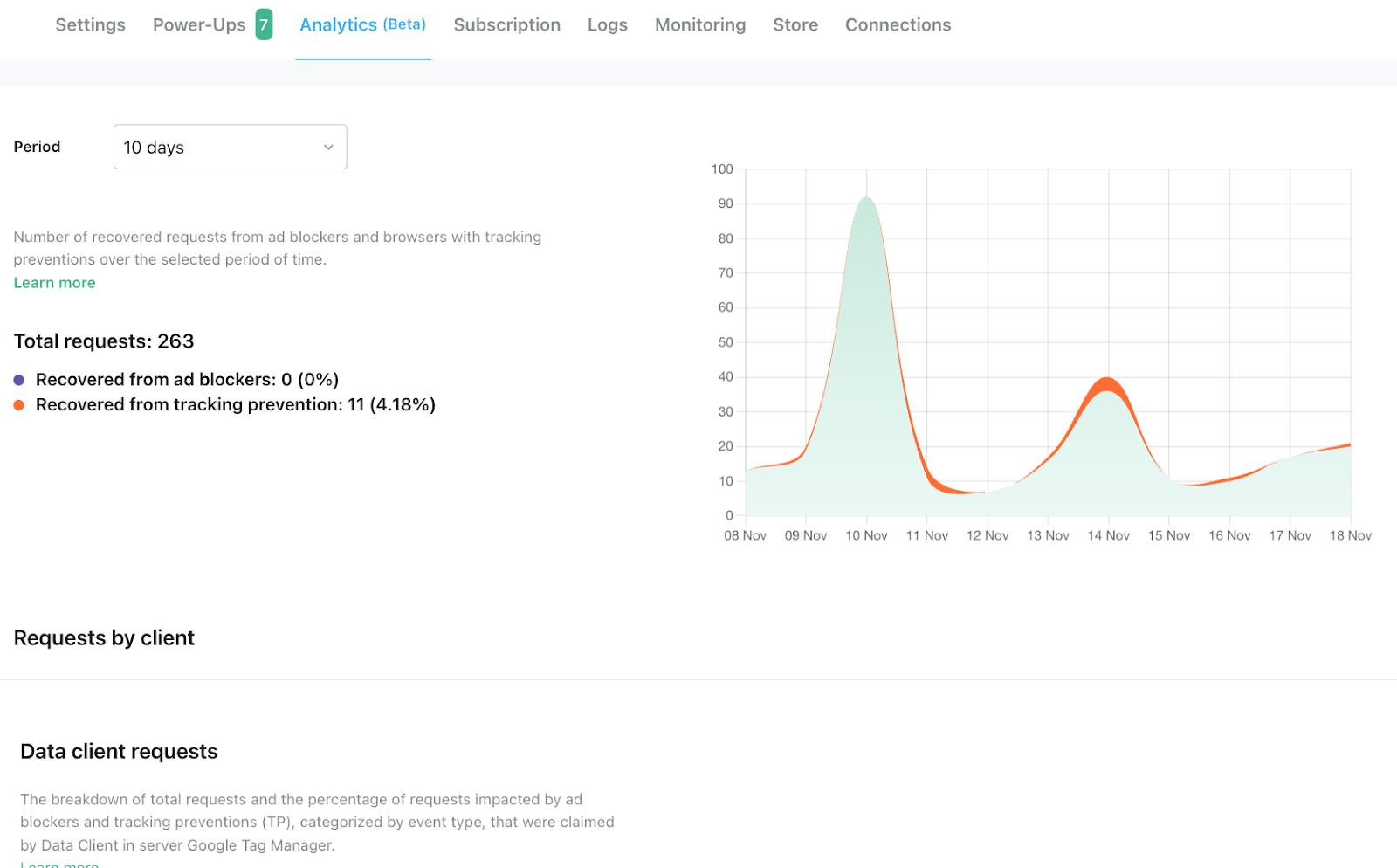Click the chart peak at 10 Nov

click(866, 198)
